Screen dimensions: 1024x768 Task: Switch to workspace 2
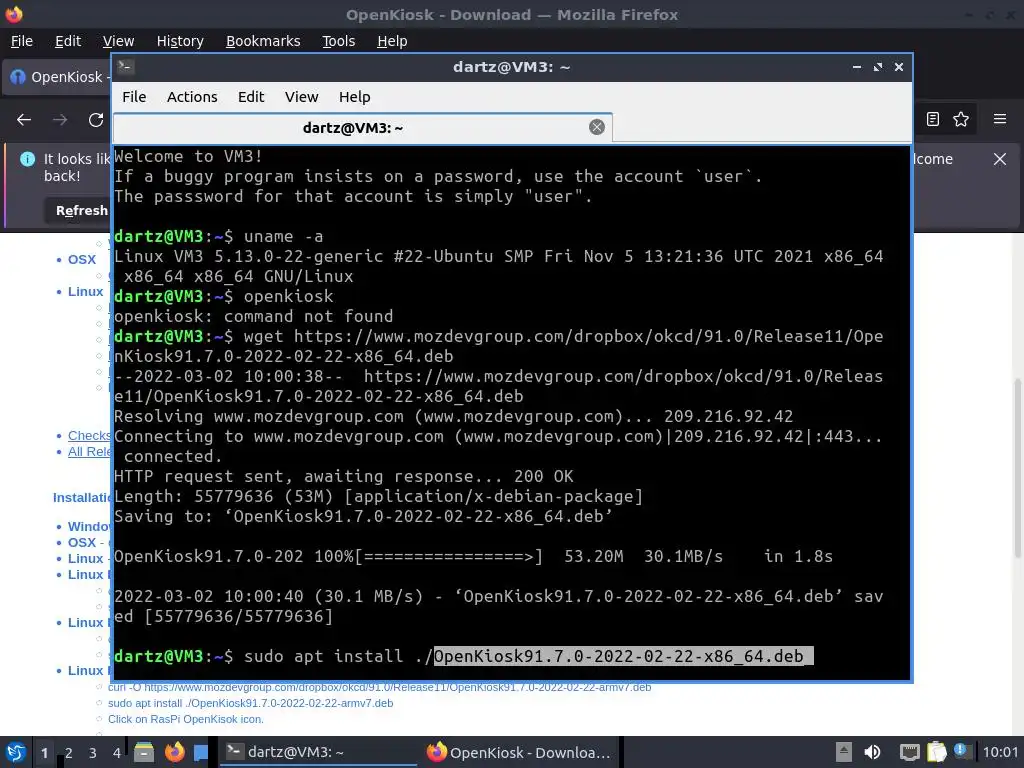click(69, 753)
